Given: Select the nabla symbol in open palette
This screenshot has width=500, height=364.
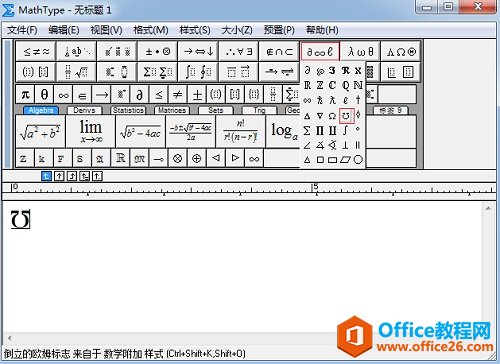Looking at the screenshot, I should [x=320, y=116].
